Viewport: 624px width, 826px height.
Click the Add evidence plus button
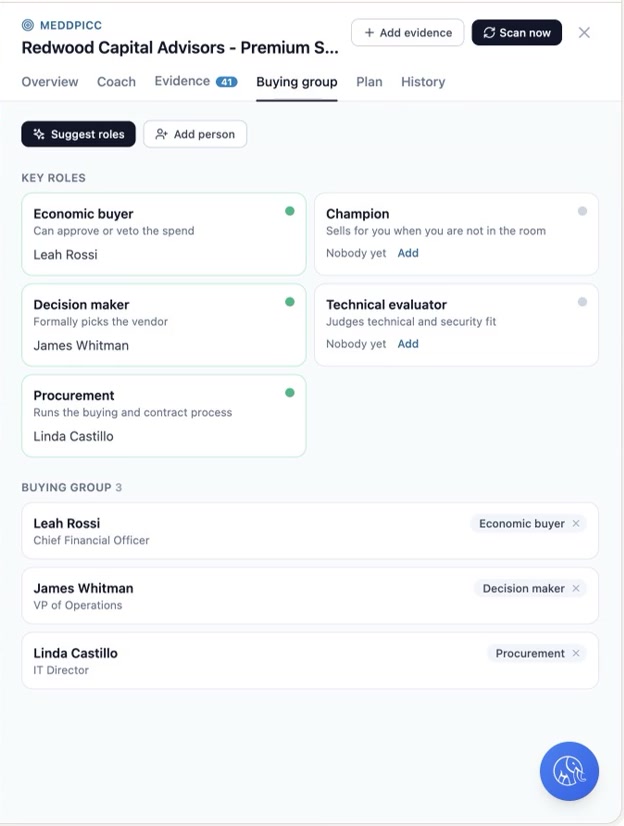point(408,33)
